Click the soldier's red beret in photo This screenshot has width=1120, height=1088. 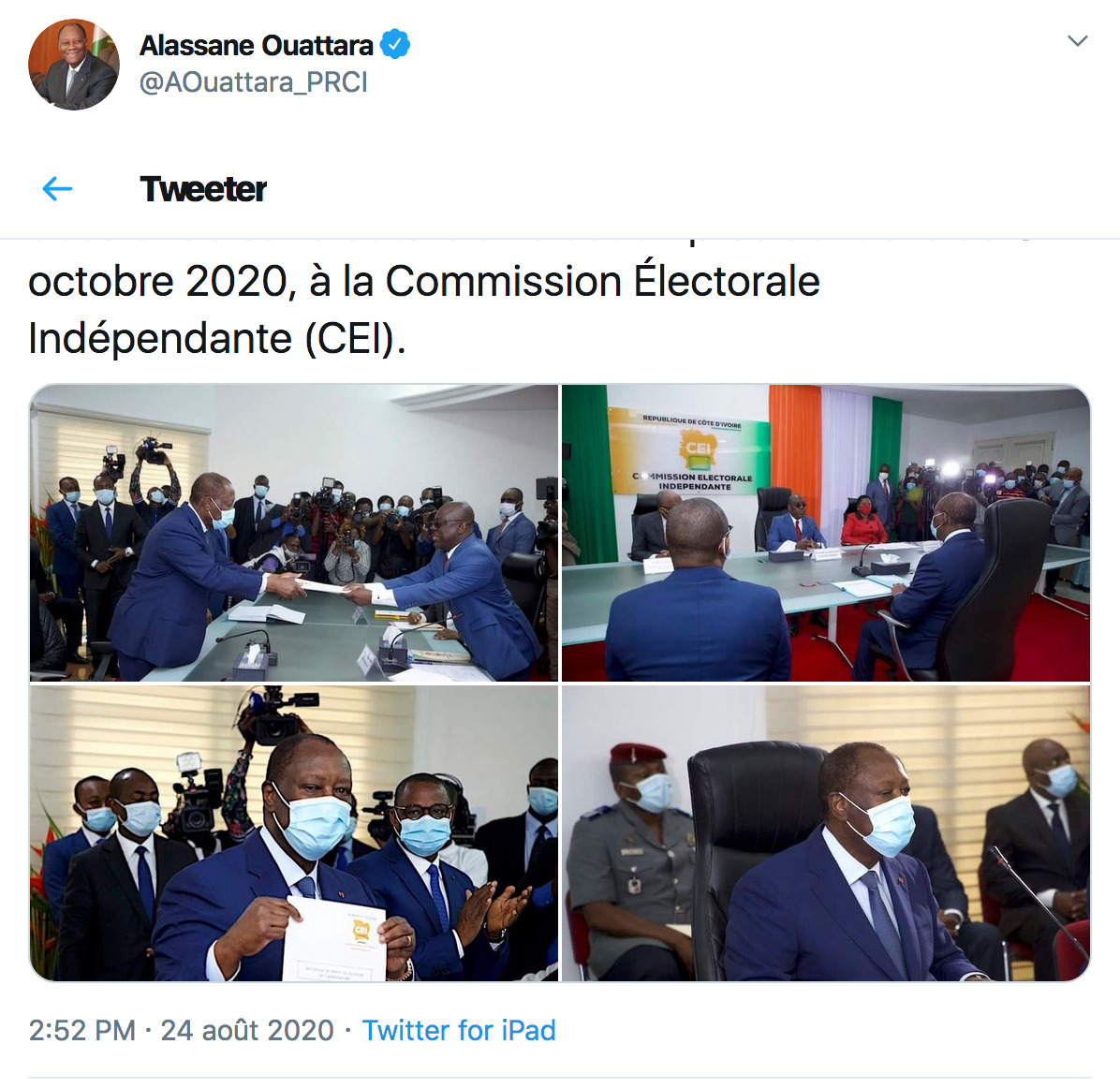coord(637,752)
